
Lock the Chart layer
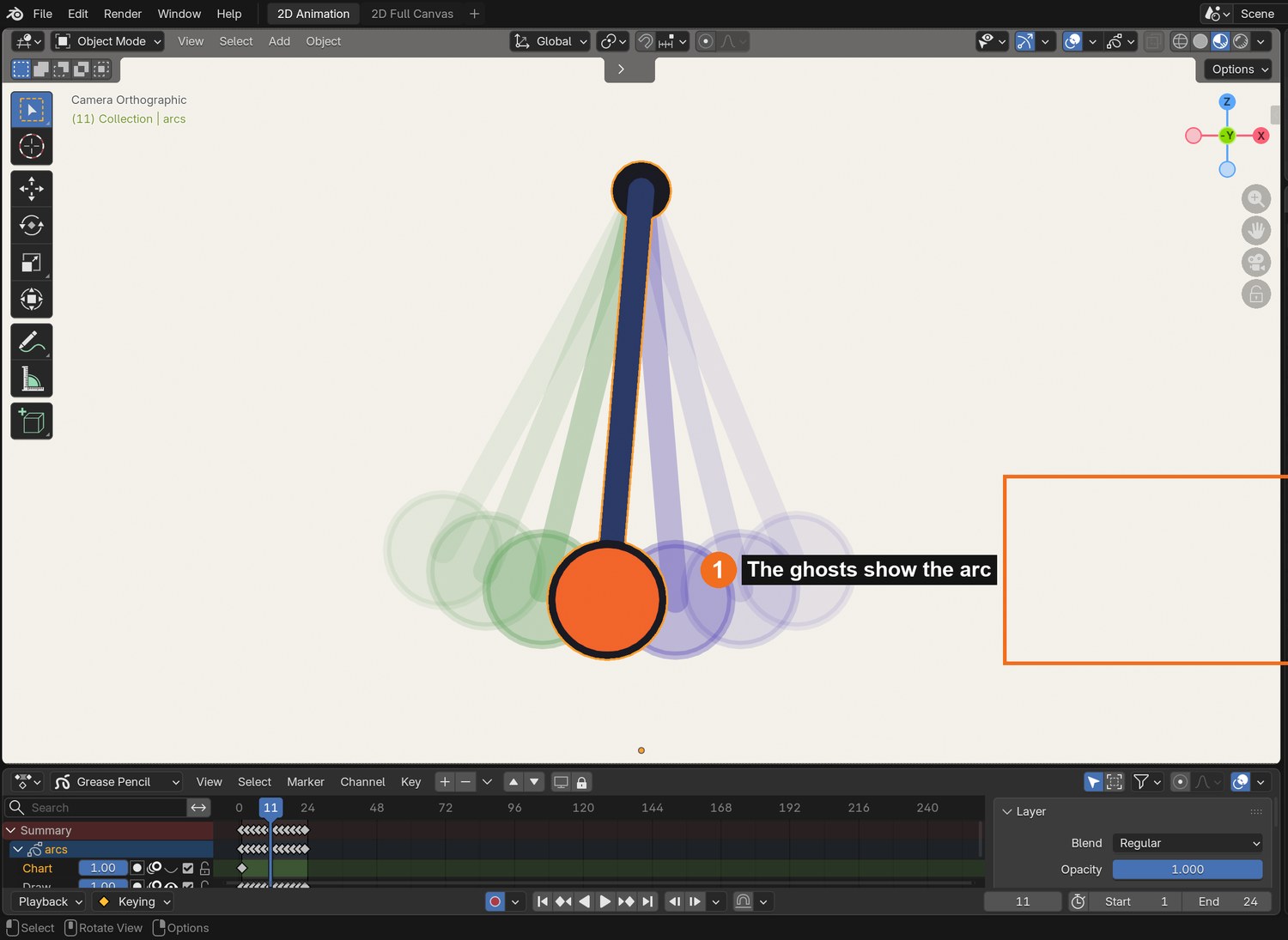coord(204,868)
